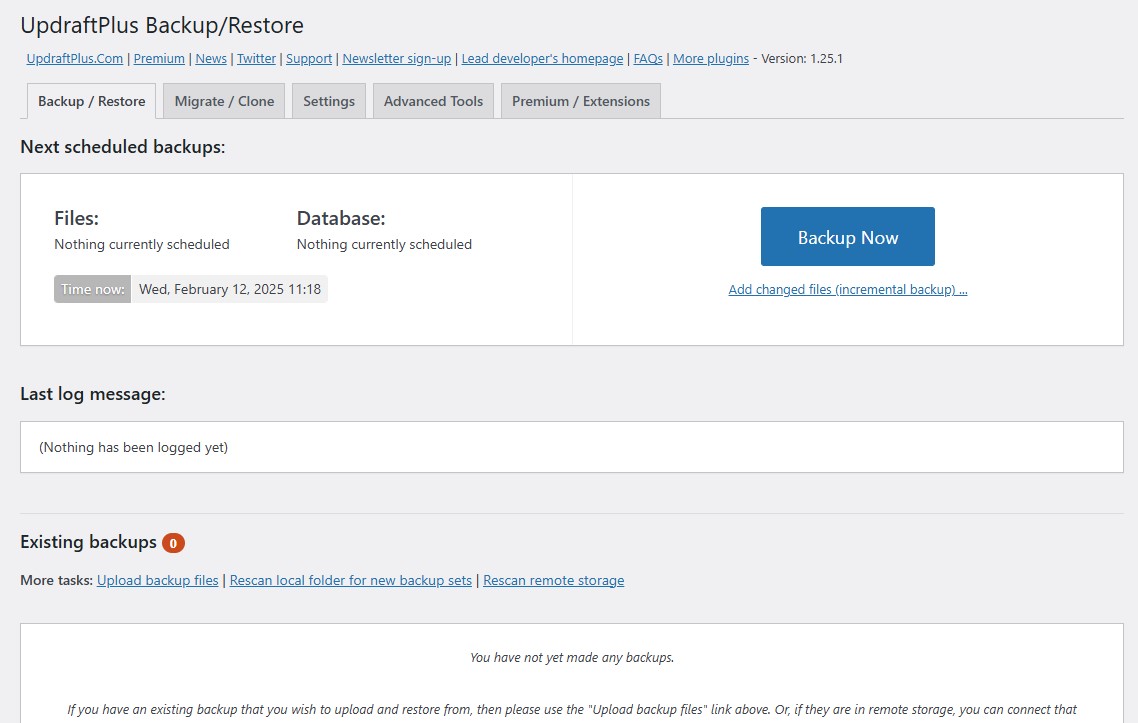1138x723 pixels.
Task: Open the UpdraftPlus.Com link
Action: tap(75, 59)
